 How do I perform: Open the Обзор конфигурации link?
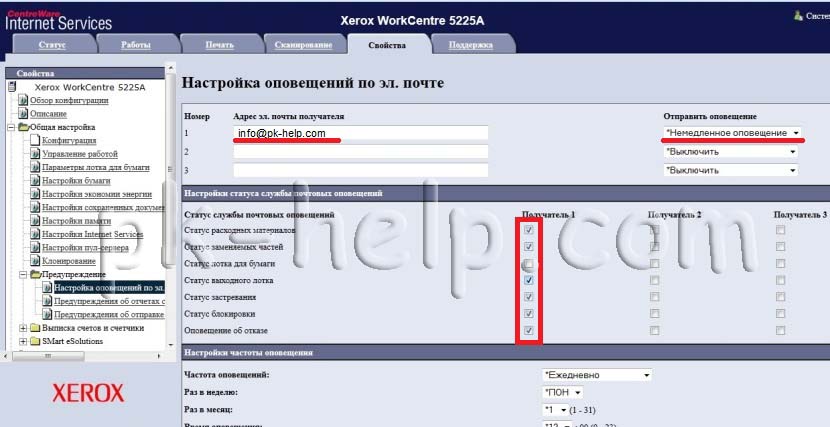tap(69, 100)
